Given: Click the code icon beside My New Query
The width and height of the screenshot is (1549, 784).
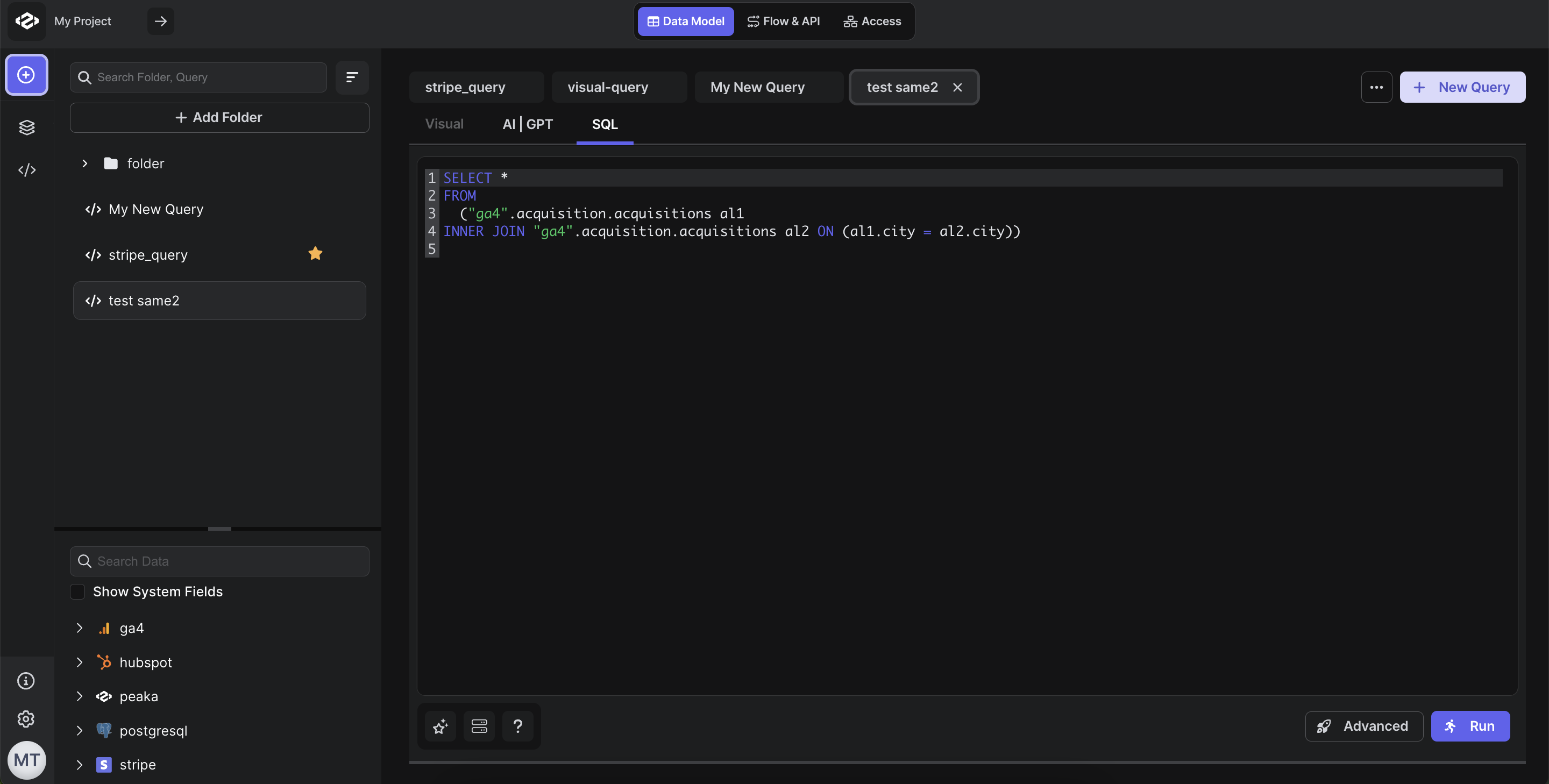Looking at the screenshot, I should coord(93,209).
